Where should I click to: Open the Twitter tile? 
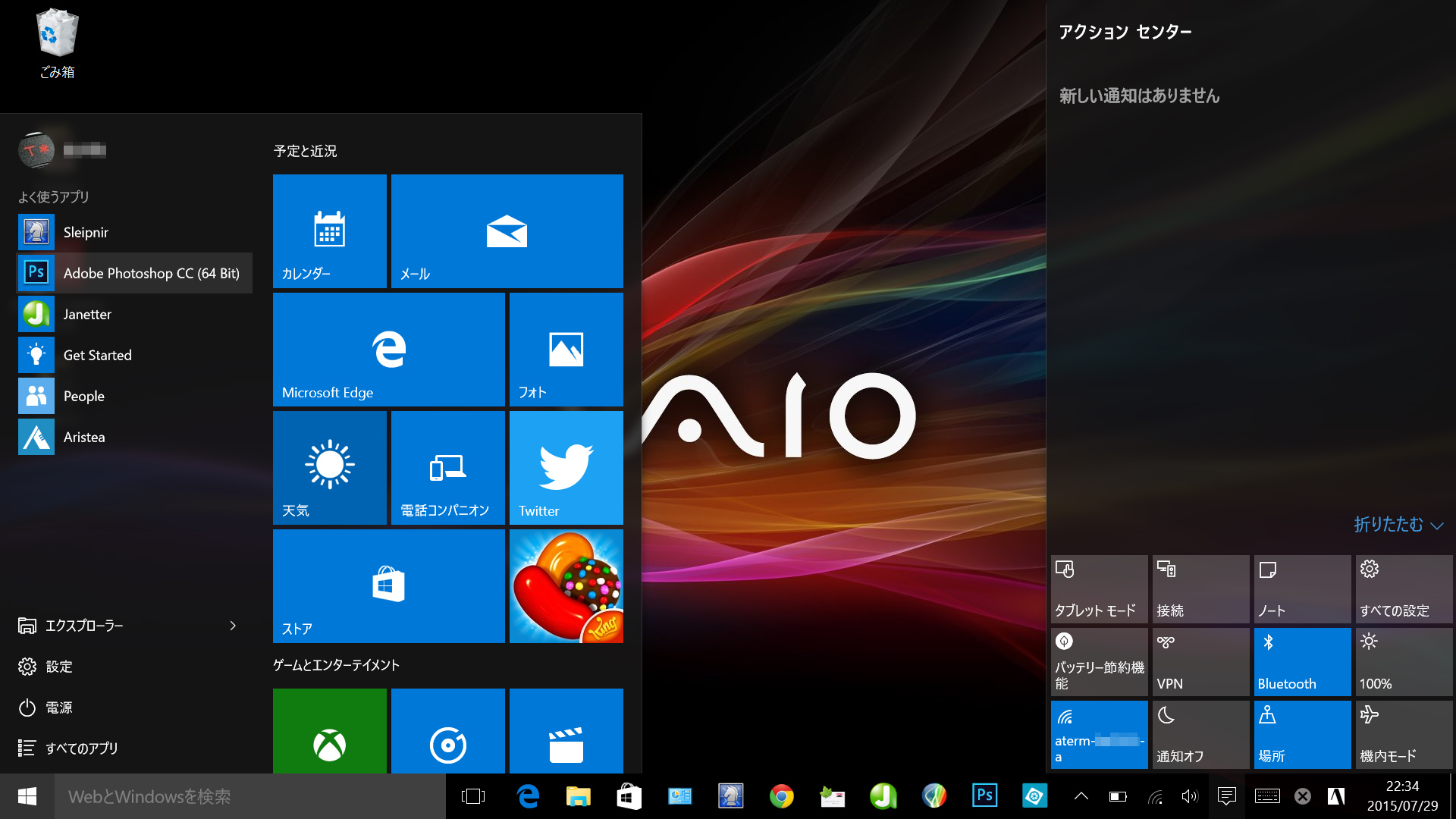pos(566,467)
